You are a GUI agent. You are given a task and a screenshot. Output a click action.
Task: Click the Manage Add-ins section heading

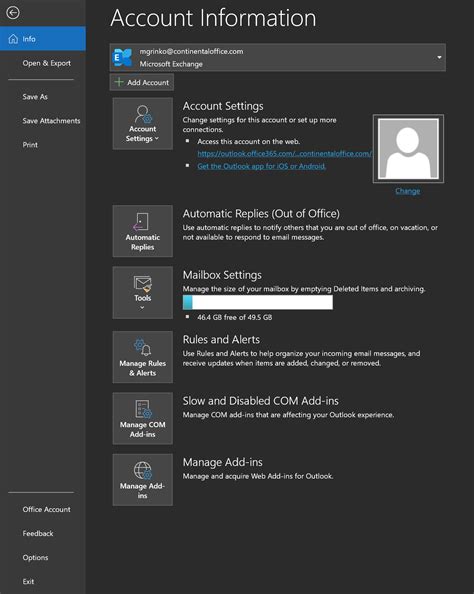222,462
